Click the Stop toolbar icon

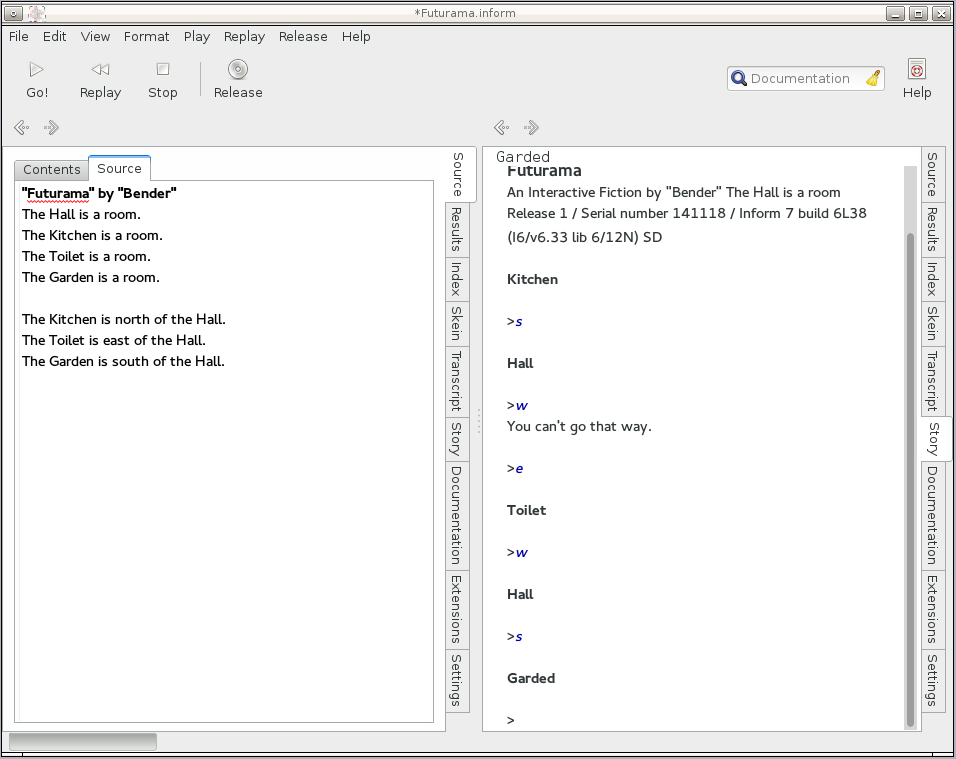pos(162,69)
